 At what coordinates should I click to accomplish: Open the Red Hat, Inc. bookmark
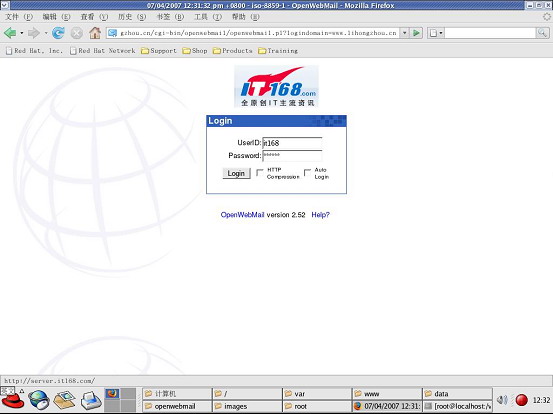34,51
